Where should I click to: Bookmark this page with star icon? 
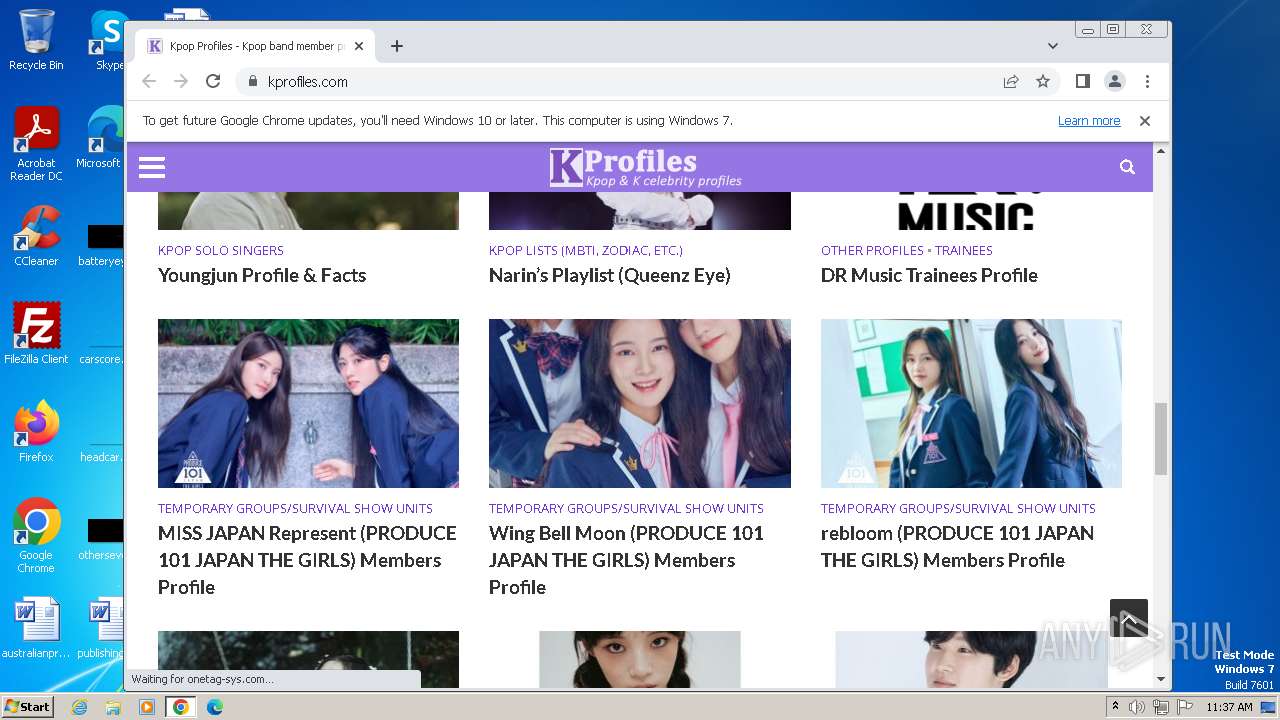(1043, 82)
